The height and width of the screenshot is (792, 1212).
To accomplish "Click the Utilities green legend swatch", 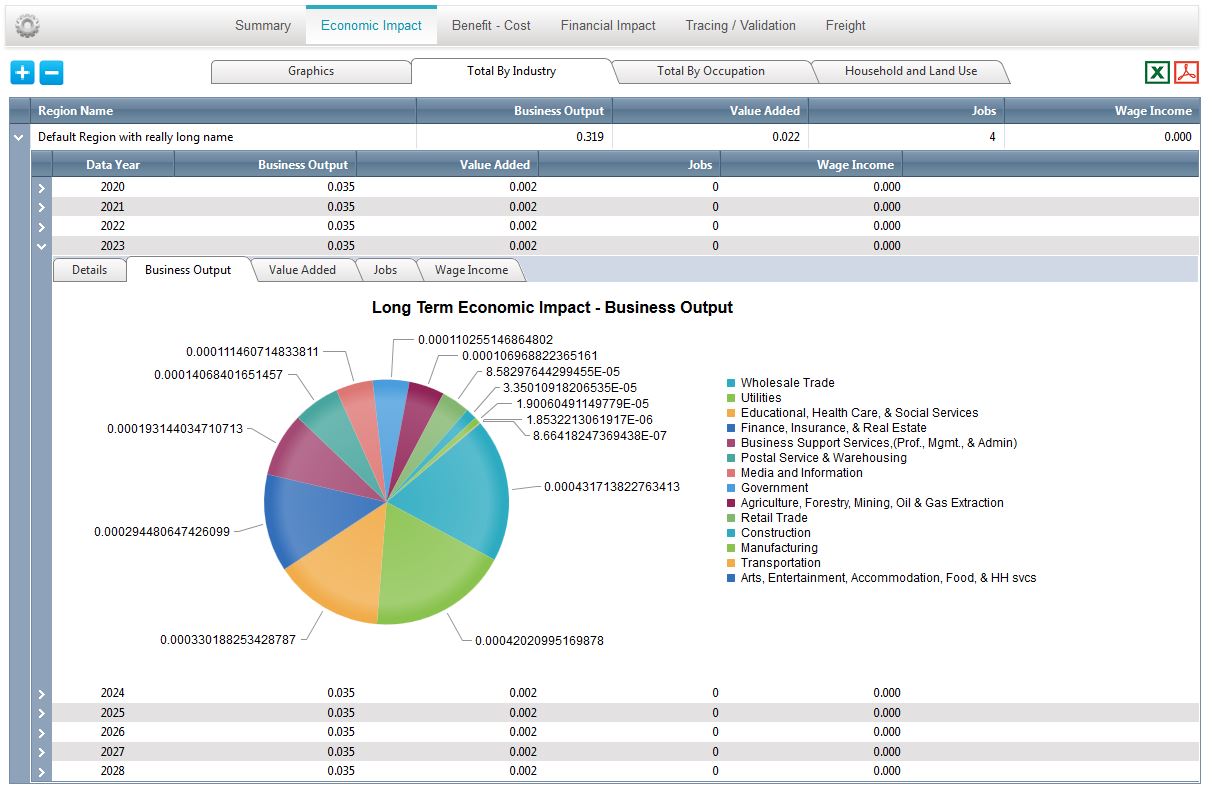I will pyautogui.click(x=731, y=398).
